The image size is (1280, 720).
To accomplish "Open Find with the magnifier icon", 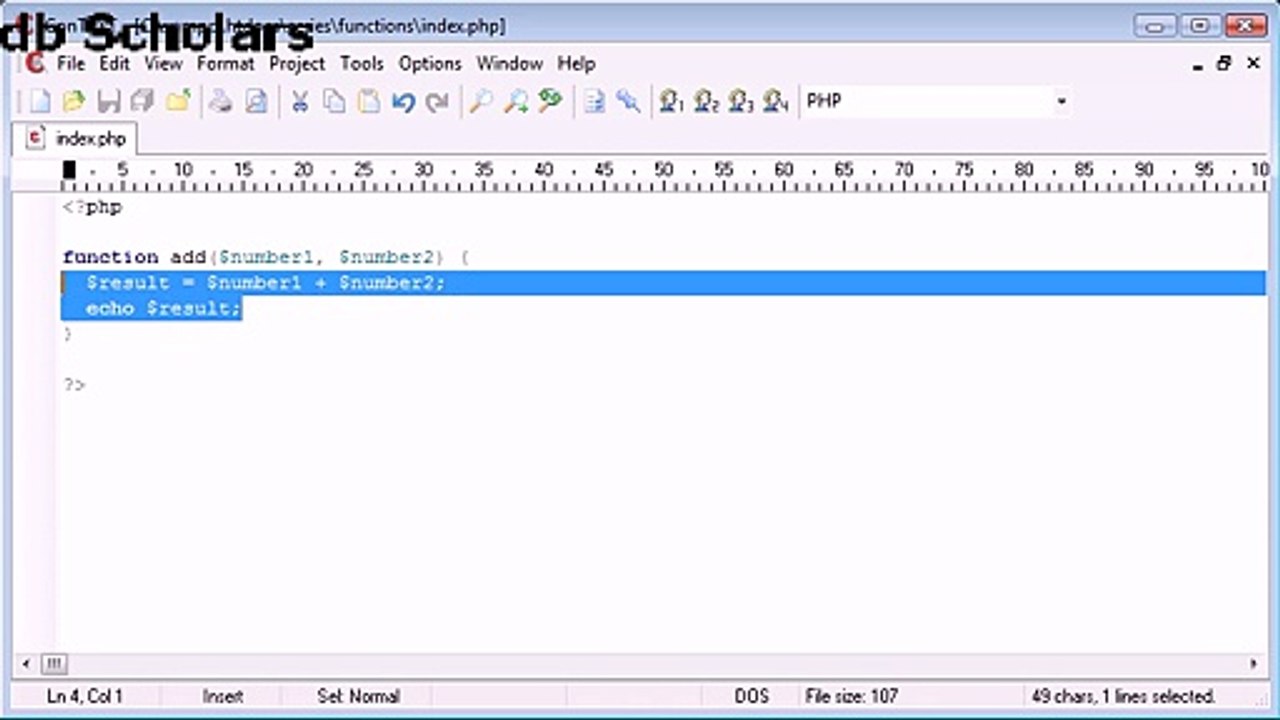I will (x=481, y=101).
